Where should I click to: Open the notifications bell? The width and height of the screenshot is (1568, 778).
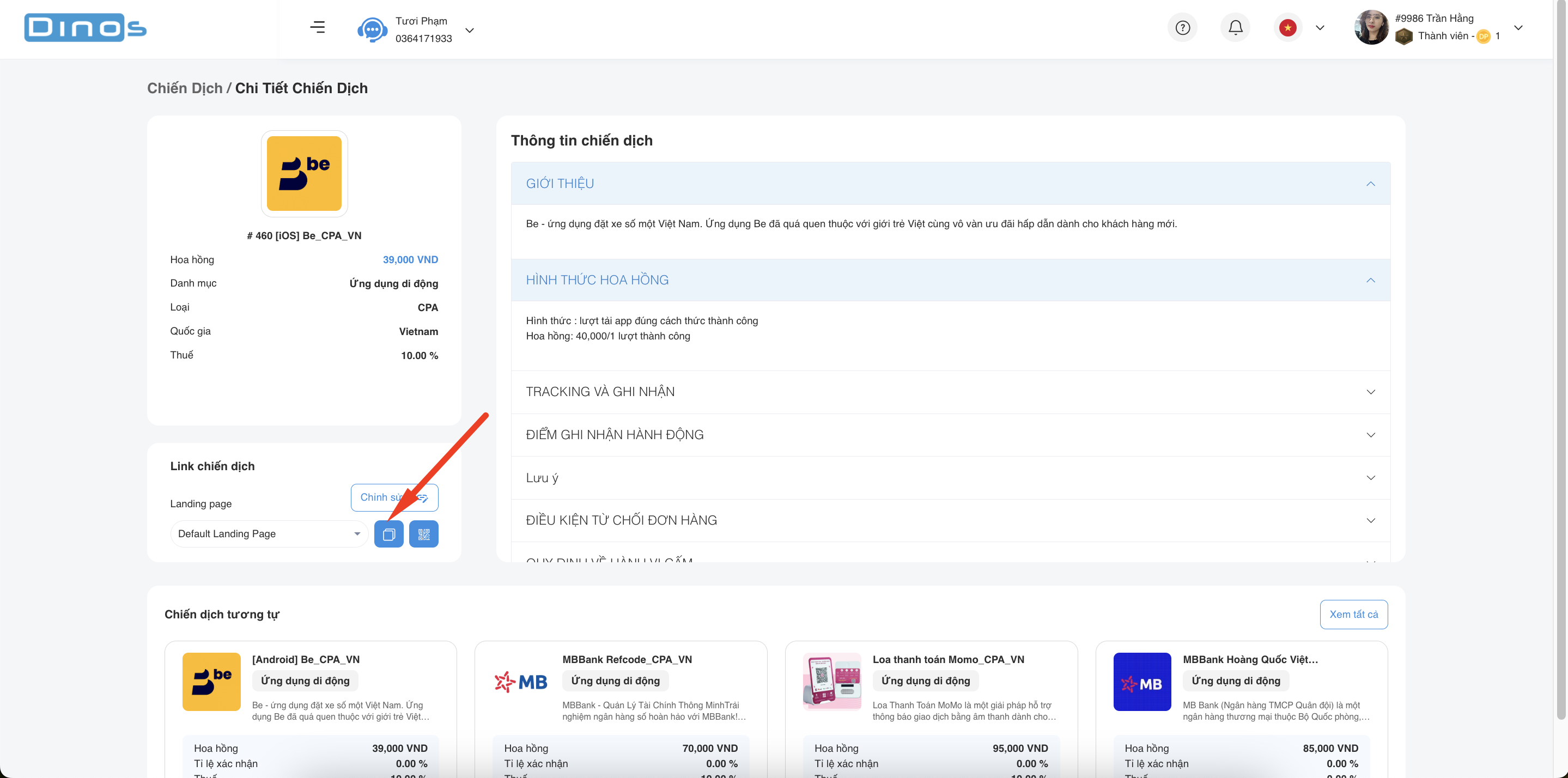point(1235,27)
